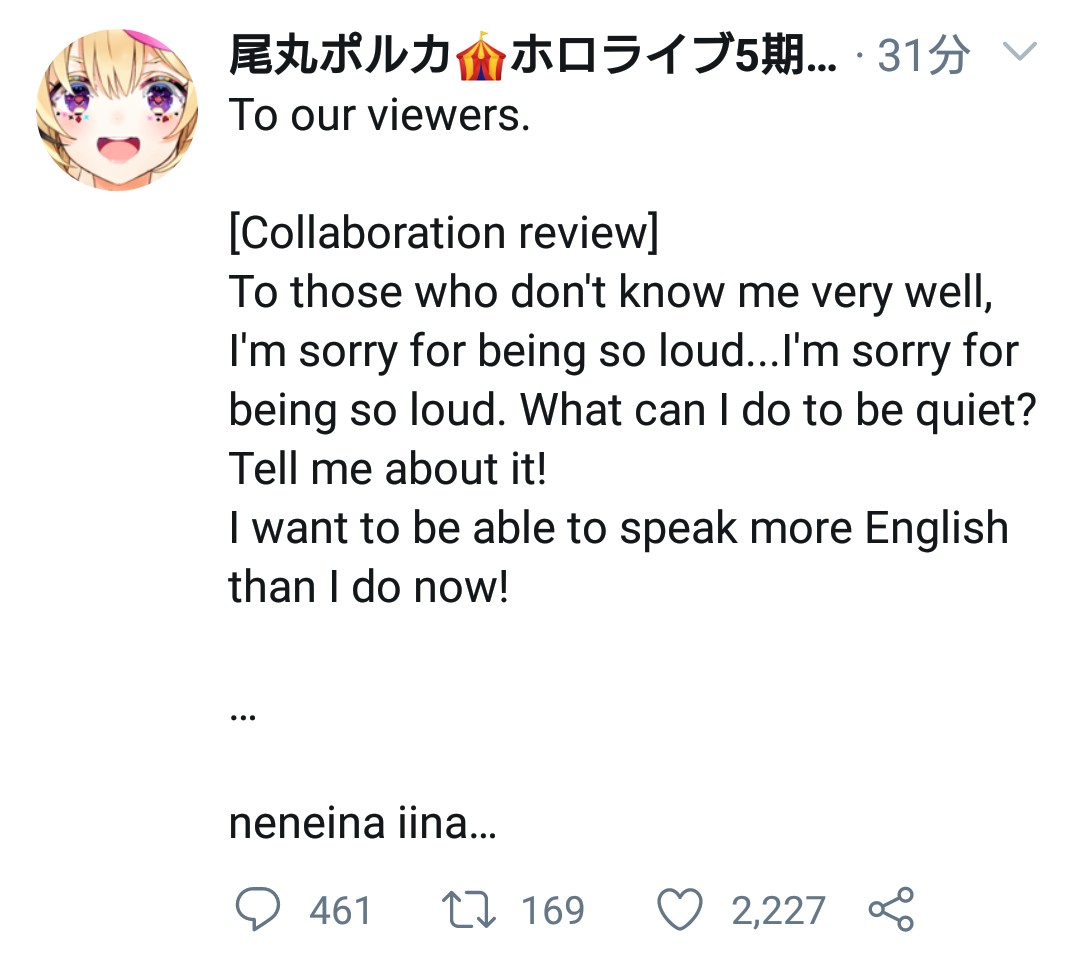Click the "Tell me about it!" sentence
Viewport: 1080px width, 955px height.
coord(388,468)
